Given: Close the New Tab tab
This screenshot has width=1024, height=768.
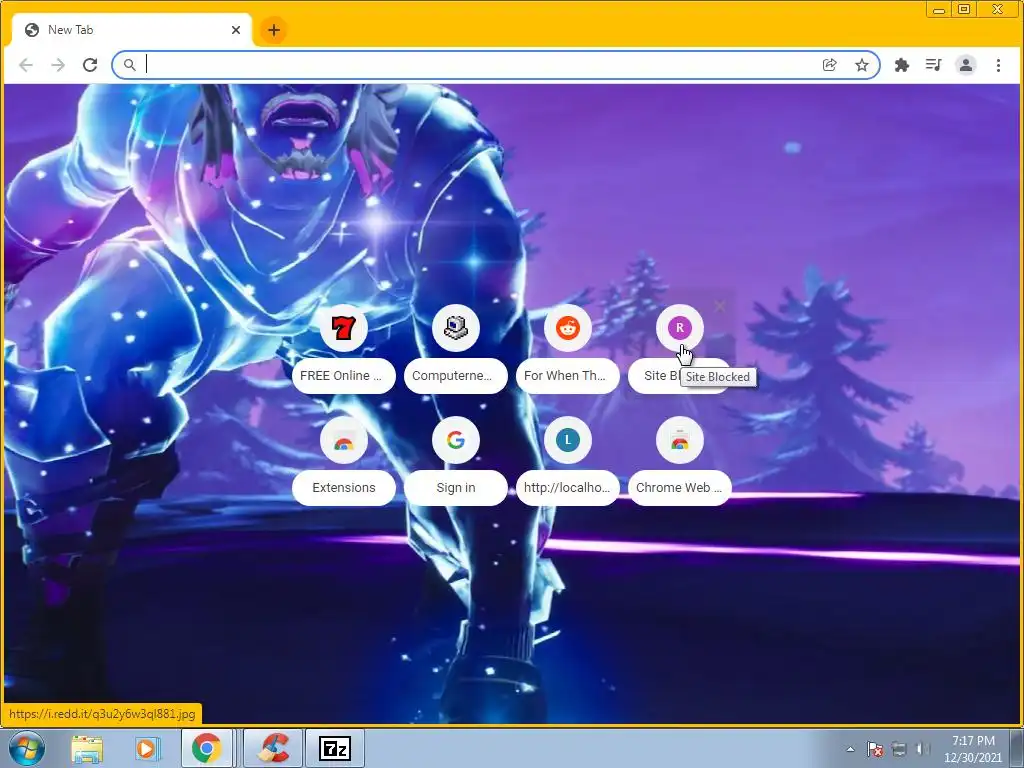Looking at the screenshot, I should click(x=236, y=30).
